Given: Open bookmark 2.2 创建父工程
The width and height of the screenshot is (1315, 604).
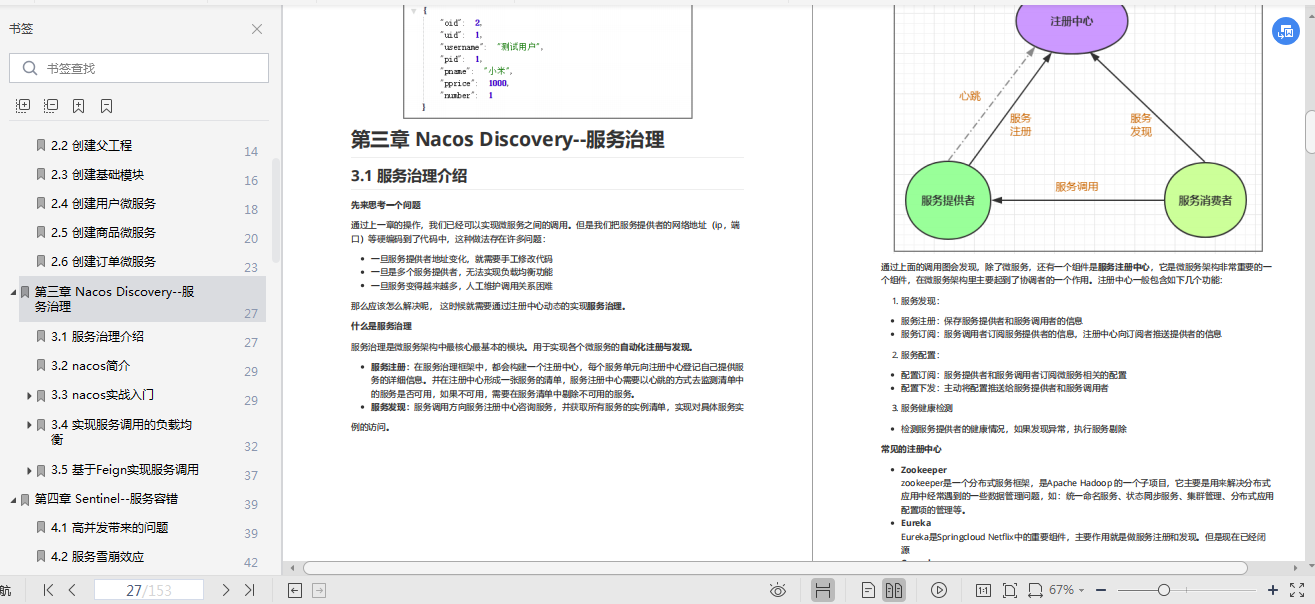Looking at the screenshot, I should coord(91,145).
